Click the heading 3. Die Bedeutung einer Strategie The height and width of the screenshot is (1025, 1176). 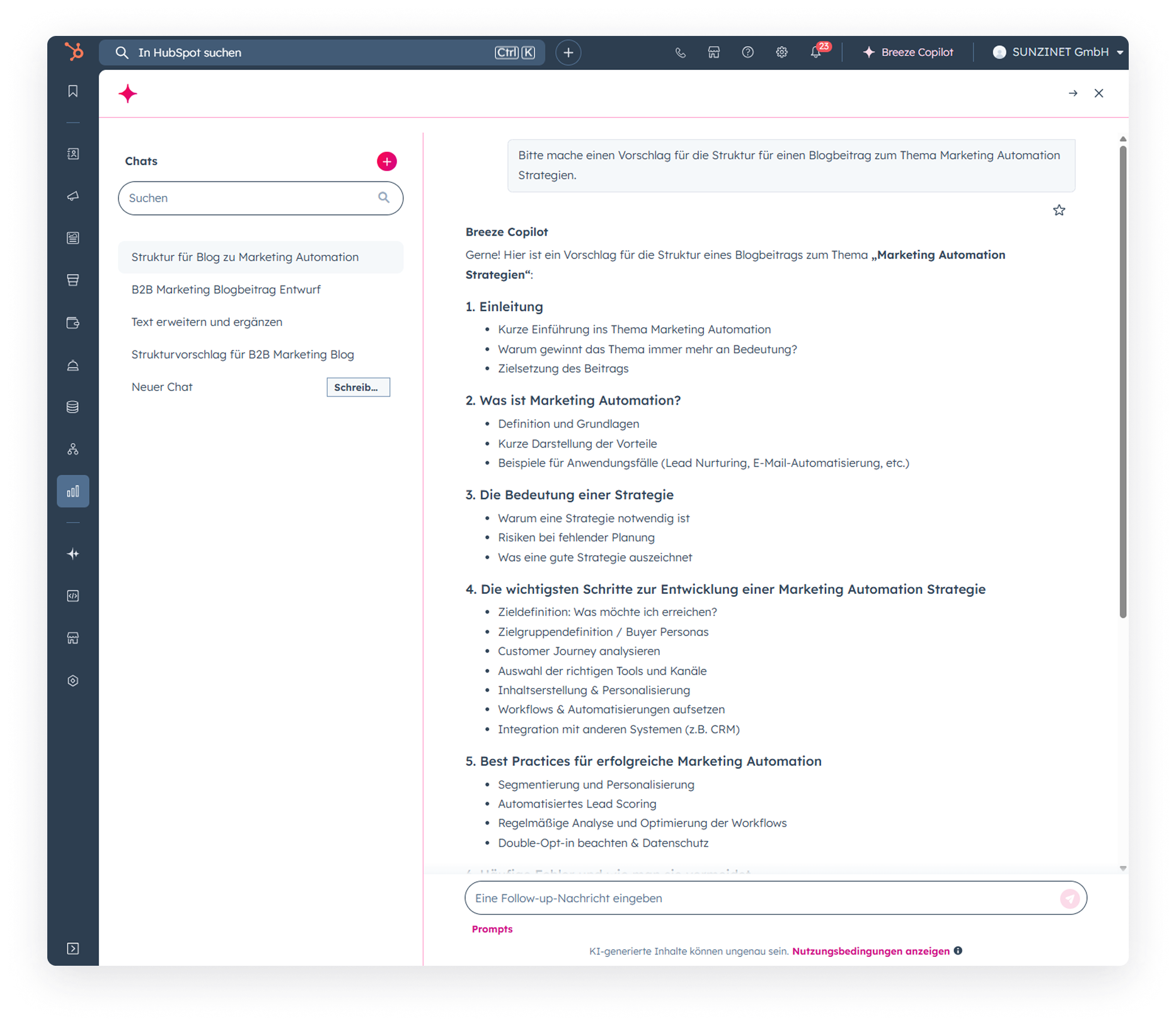[x=569, y=495]
